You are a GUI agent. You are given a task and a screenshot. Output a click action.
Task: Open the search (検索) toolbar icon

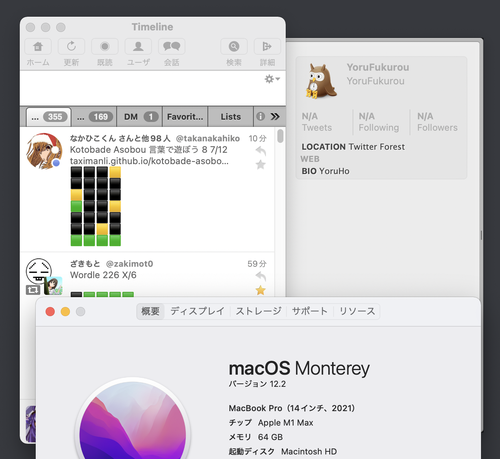[234, 46]
